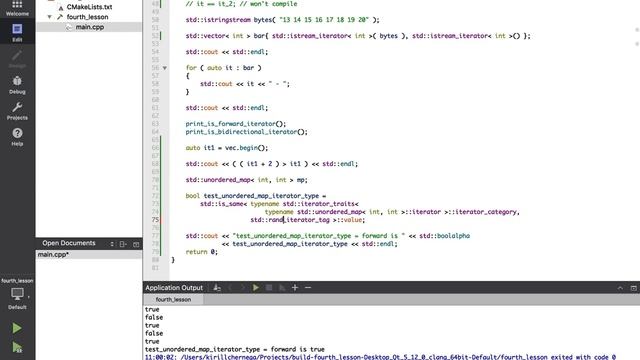Open the Welcome mode
The width and height of the screenshot is (640, 360).
coord(17,8)
